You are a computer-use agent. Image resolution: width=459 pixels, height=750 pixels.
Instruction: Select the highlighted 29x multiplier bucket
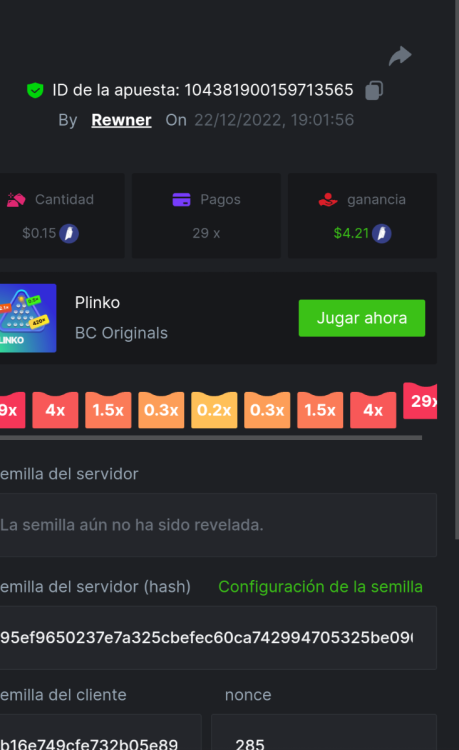(x=420, y=401)
